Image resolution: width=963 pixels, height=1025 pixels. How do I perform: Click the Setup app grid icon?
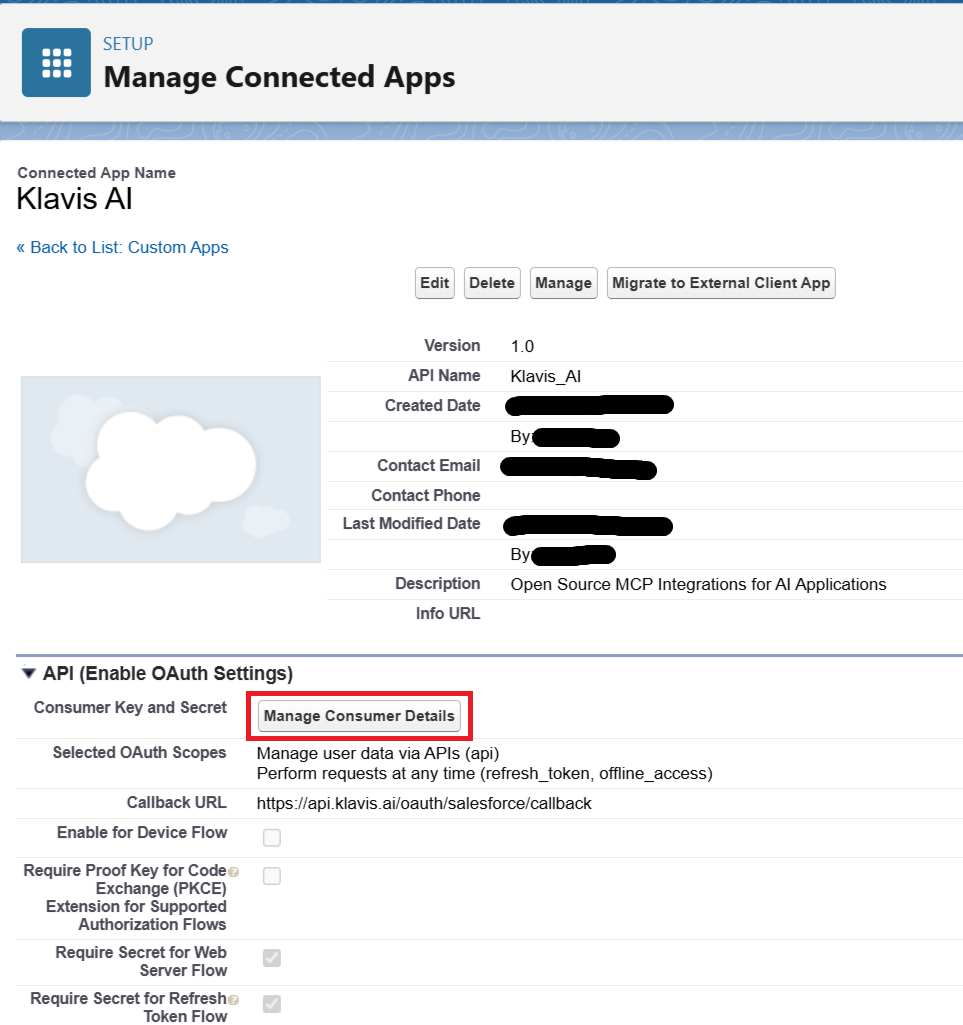pos(56,63)
